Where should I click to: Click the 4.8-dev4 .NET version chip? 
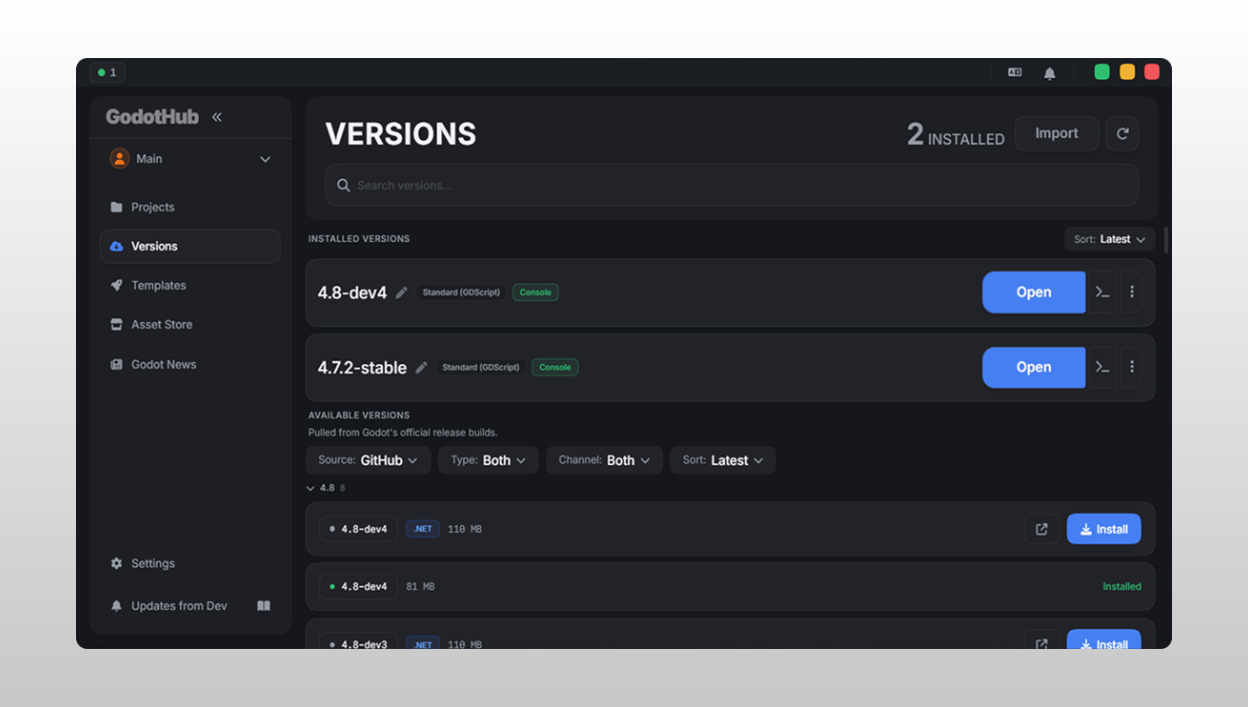point(358,529)
